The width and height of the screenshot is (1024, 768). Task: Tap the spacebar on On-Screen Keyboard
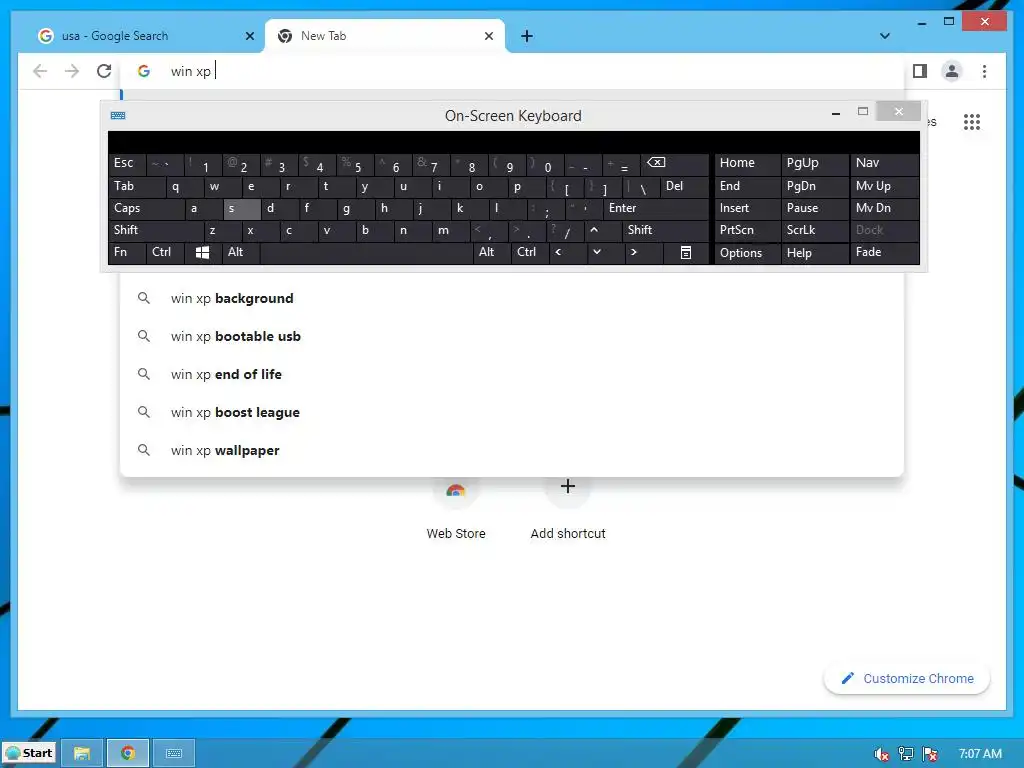click(x=366, y=252)
